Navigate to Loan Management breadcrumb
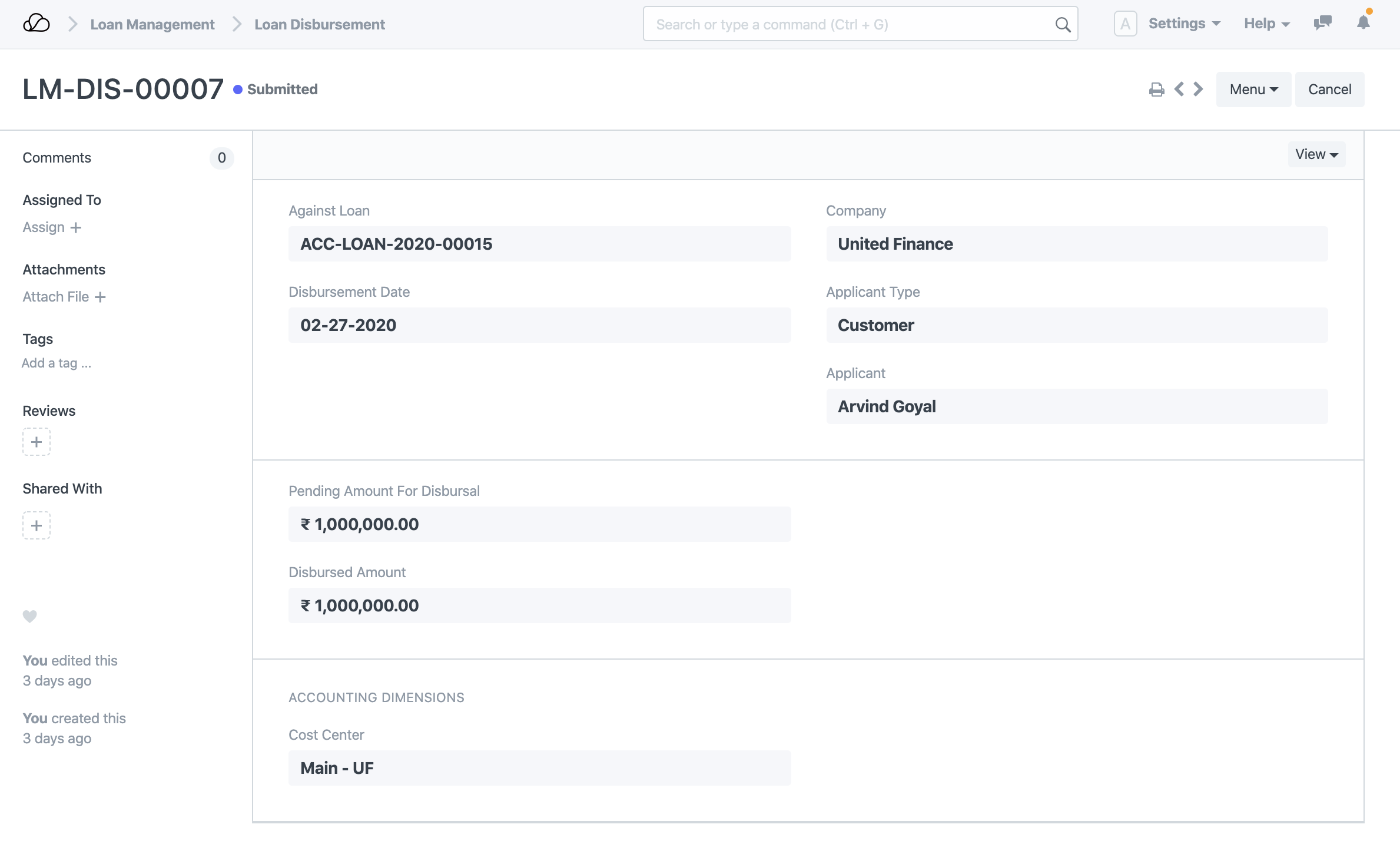Image resolution: width=1400 pixels, height=854 pixels. pyautogui.click(x=152, y=24)
